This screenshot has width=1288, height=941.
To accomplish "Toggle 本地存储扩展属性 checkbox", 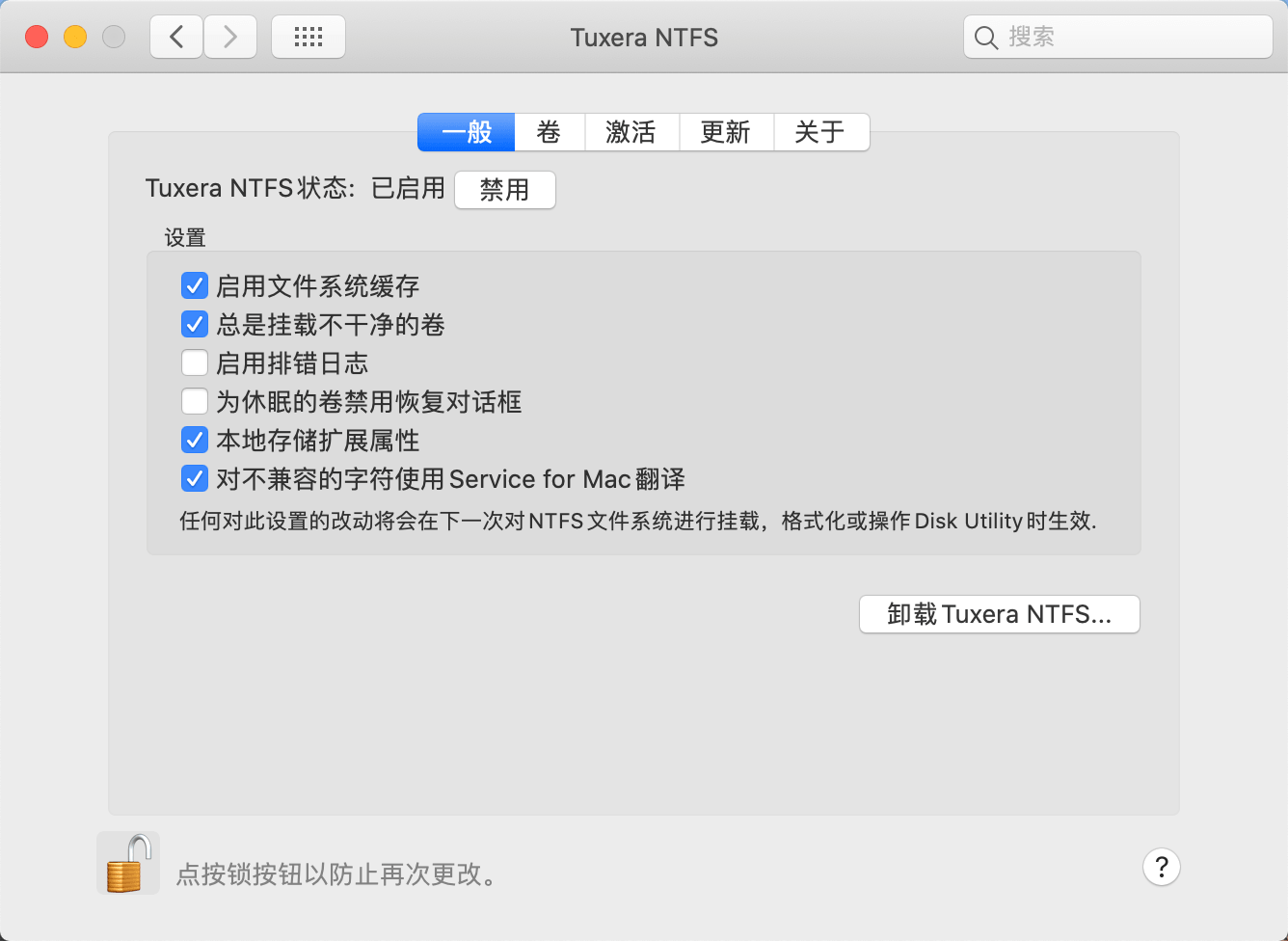I will [x=195, y=441].
